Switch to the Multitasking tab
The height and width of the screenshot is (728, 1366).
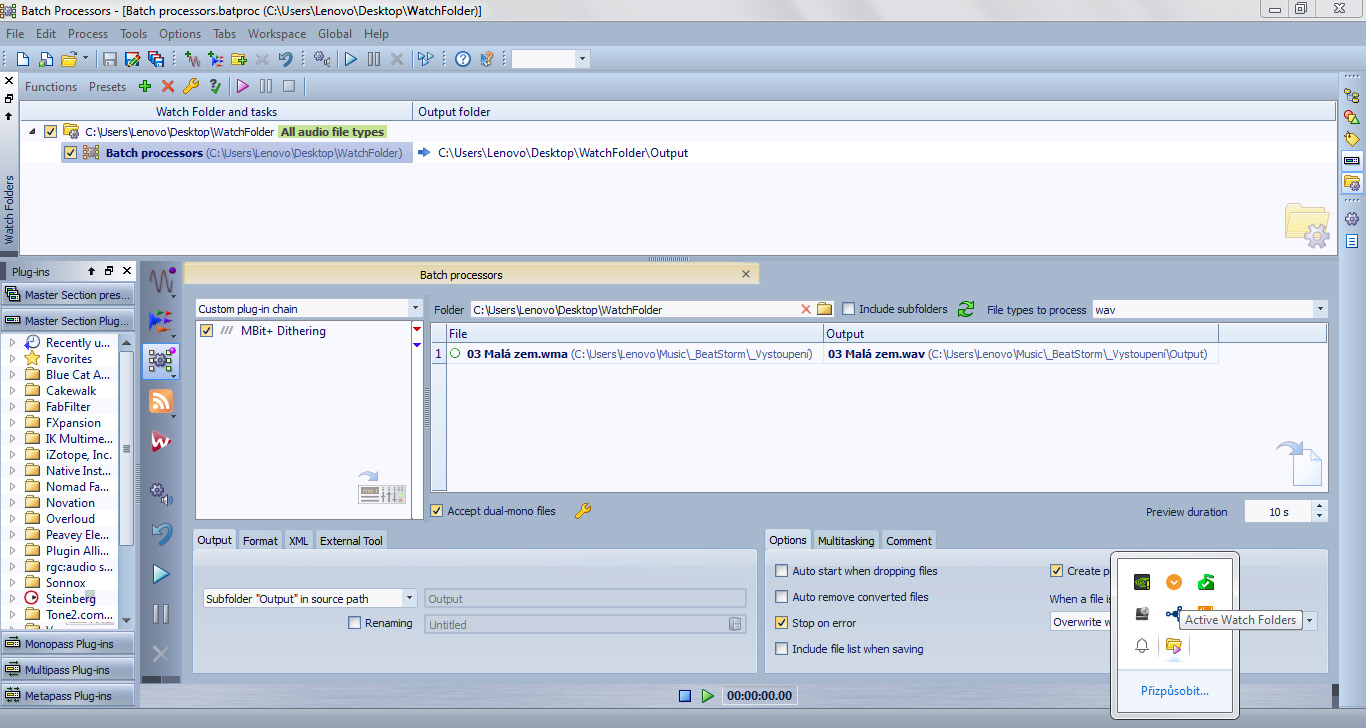(845, 541)
